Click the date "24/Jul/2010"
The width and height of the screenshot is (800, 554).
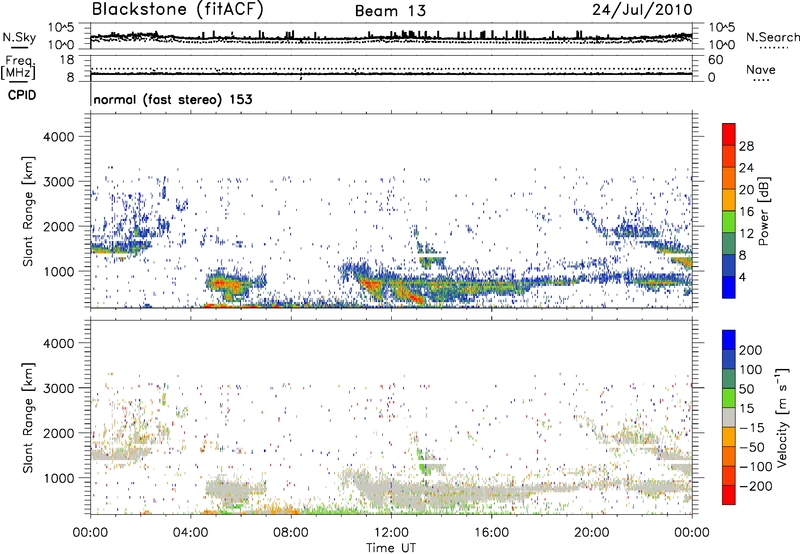(x=642, y=10)
